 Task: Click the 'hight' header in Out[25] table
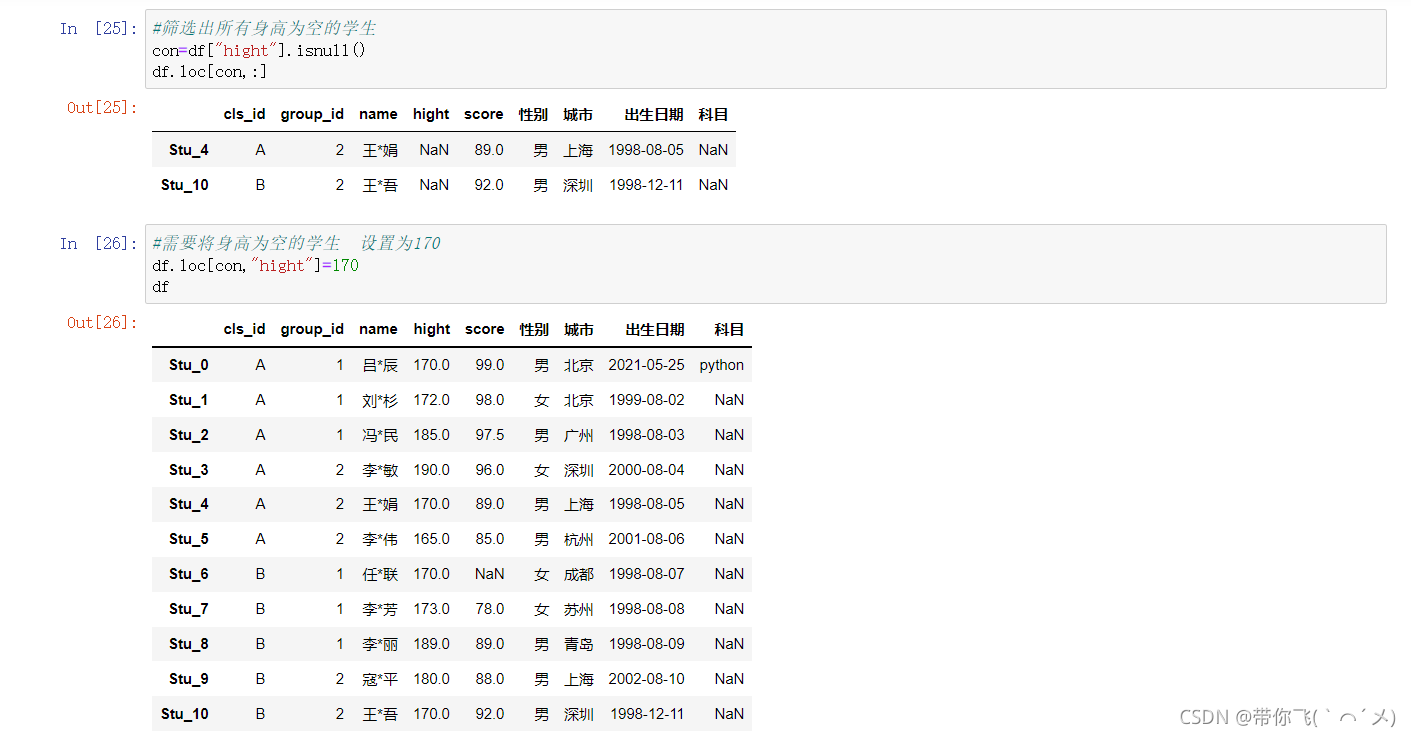pyautogui.click(x=431, y=115)
